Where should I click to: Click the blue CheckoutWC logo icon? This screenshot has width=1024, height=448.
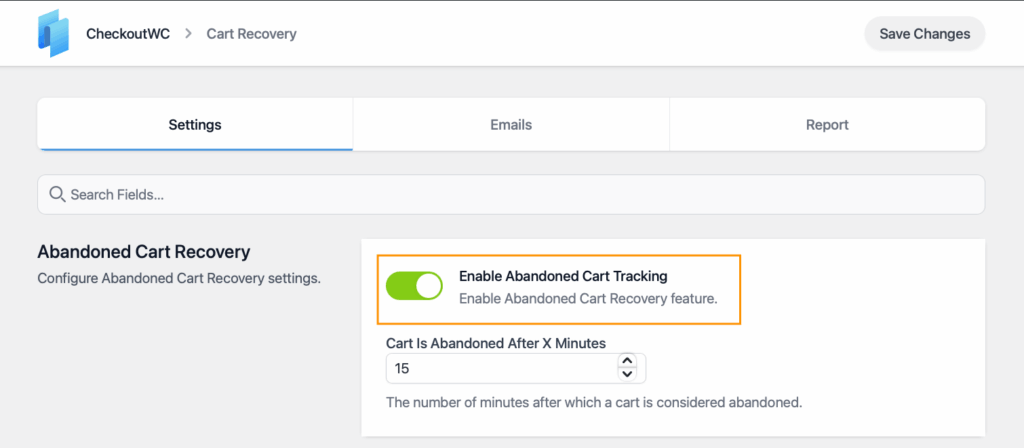click(53, 33)
